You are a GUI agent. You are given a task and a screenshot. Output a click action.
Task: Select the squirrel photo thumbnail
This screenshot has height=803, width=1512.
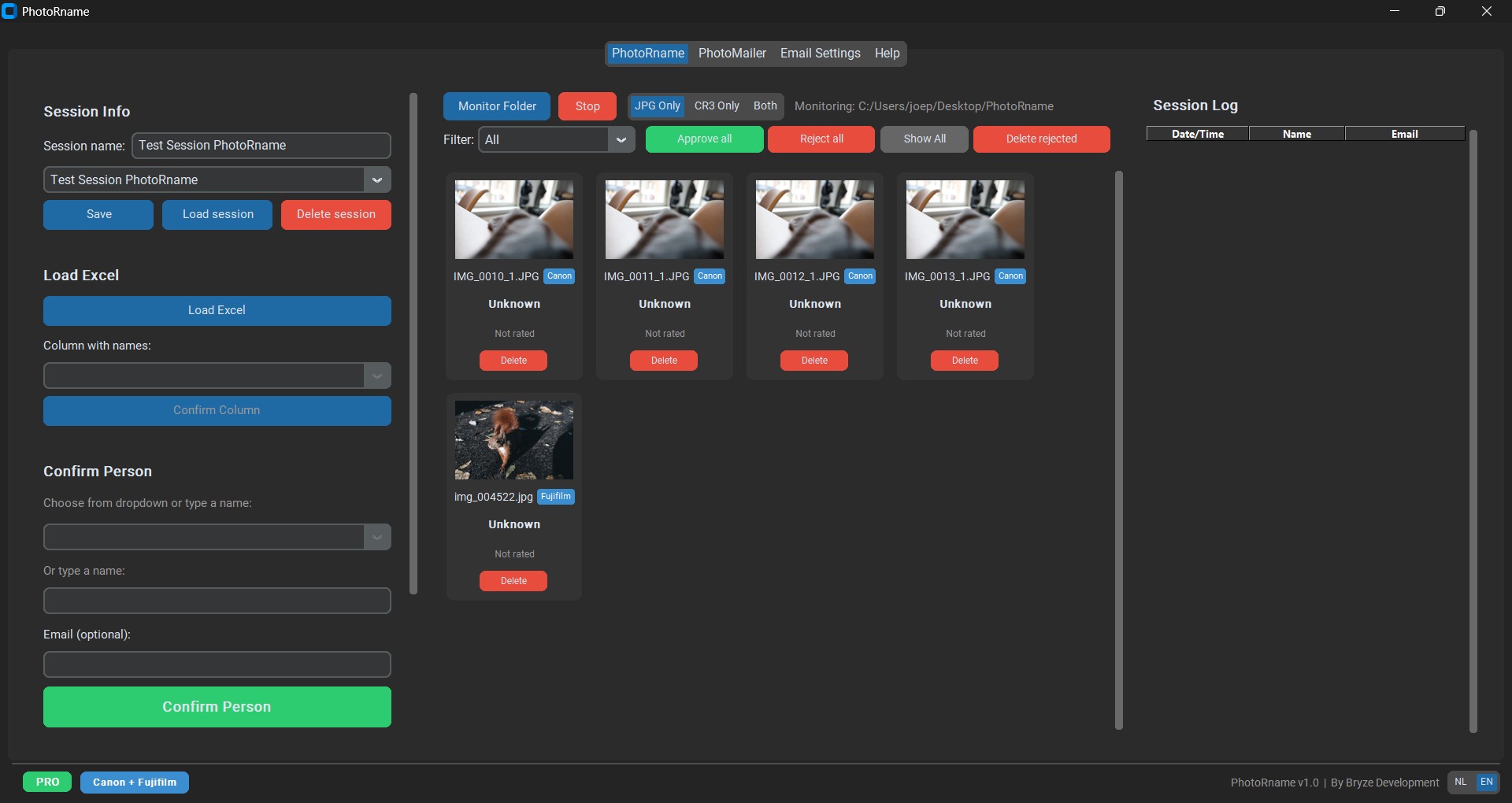(x=514, y=440)
